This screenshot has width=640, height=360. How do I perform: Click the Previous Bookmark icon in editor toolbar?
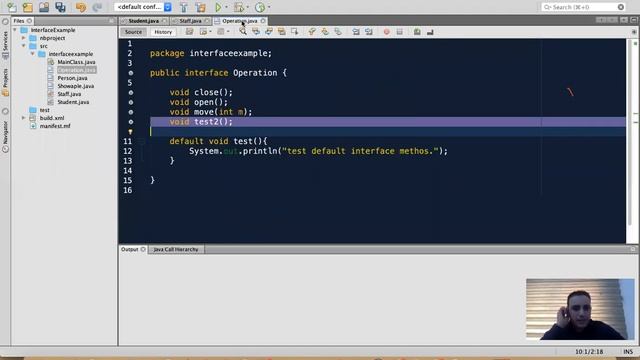pyautogui.click(x=312, y=31)
